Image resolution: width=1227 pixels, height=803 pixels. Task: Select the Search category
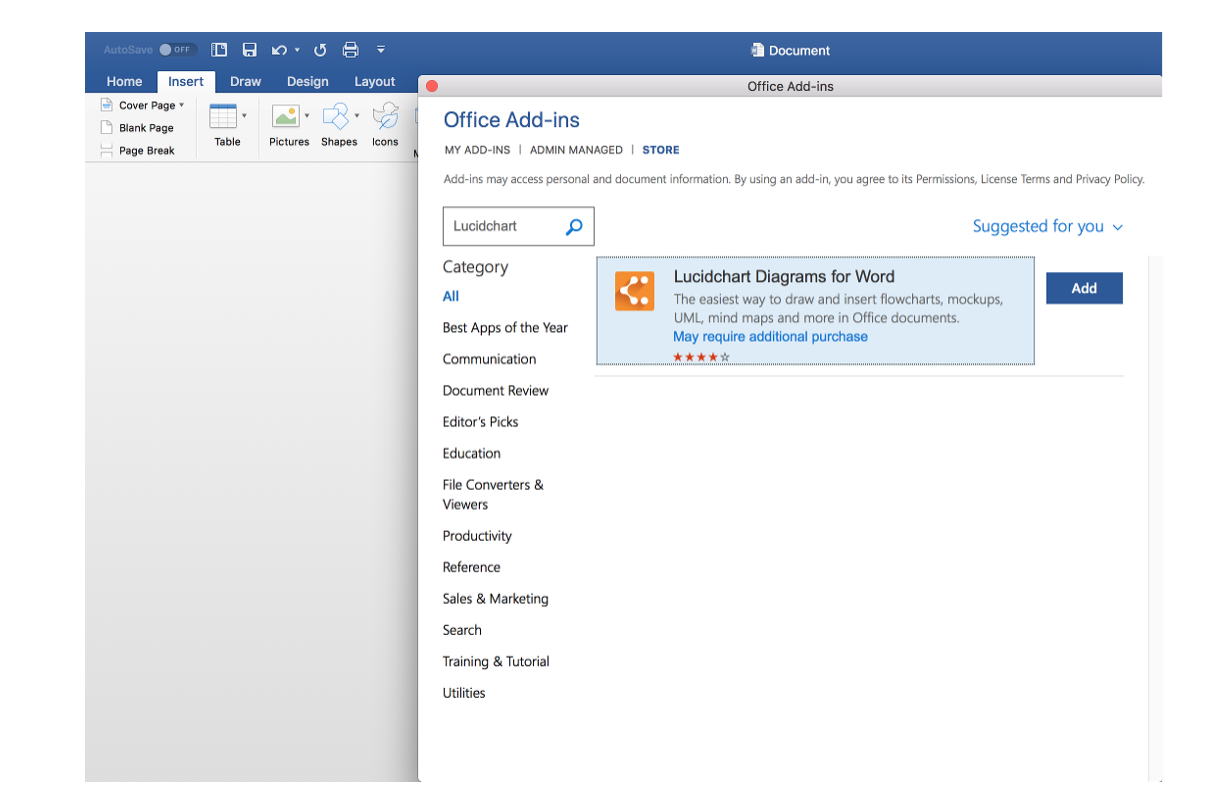point(462,630)
